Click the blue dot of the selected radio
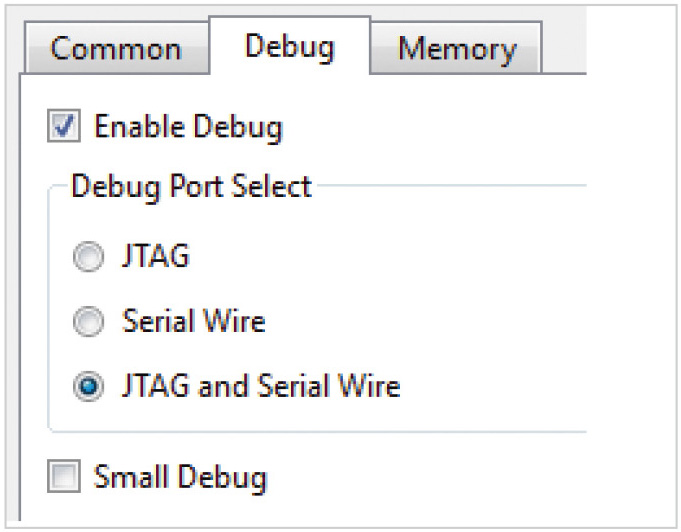 89,387
